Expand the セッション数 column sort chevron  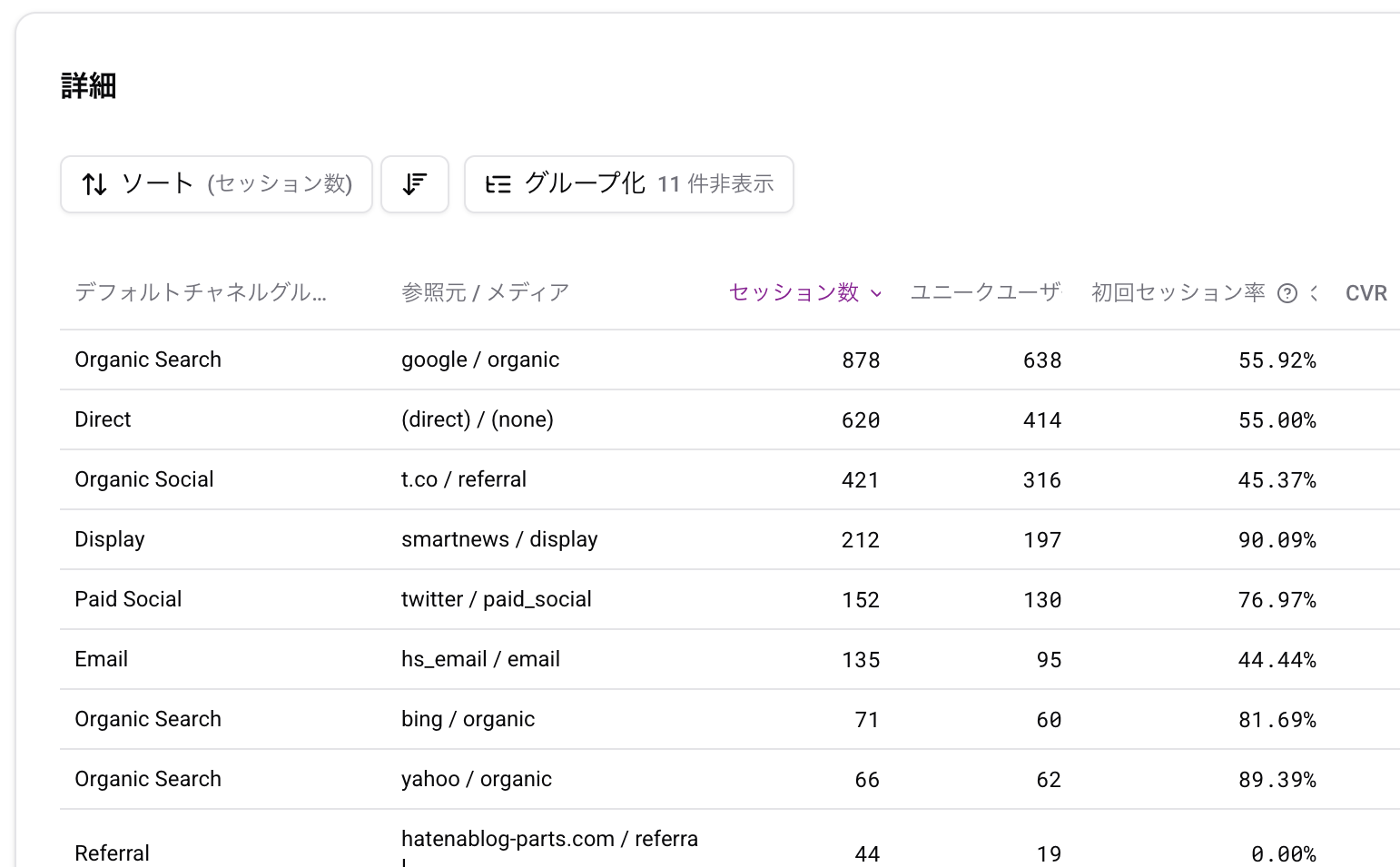pos(876,293)
